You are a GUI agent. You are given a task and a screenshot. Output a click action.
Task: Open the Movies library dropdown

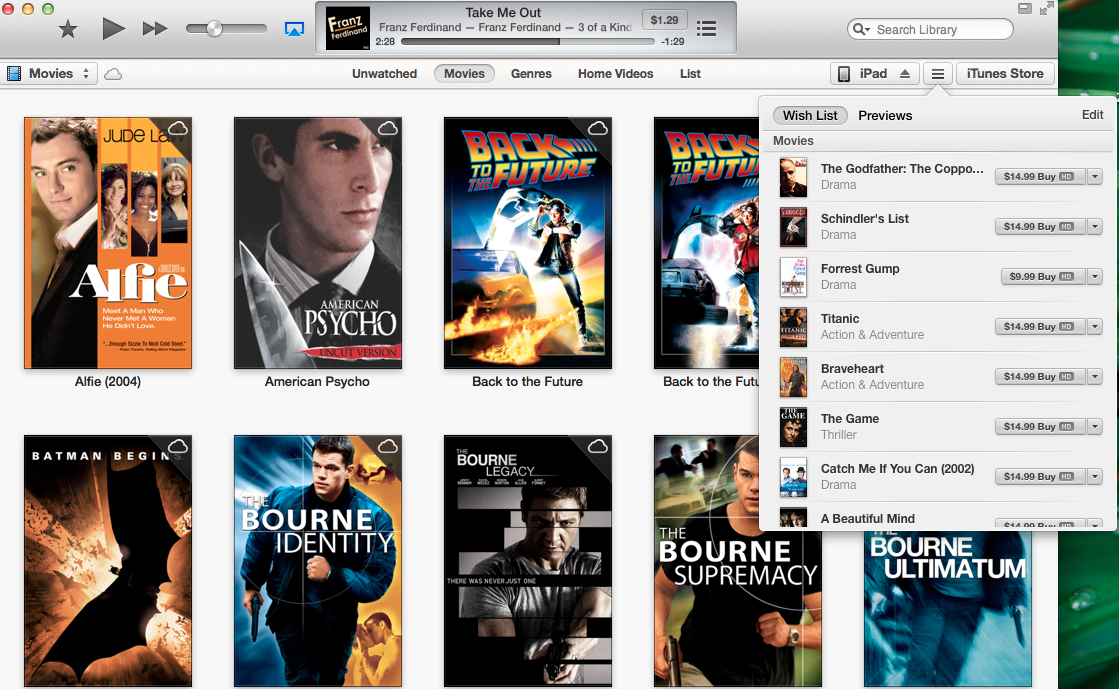pos(50,74)
